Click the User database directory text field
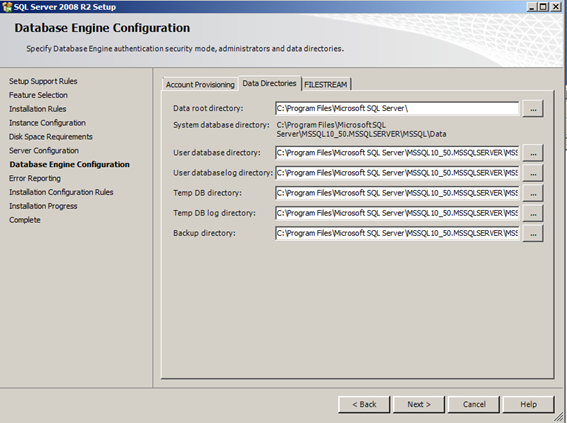The height and width of the screenshot is (423, 567). [x=397, y=153]
